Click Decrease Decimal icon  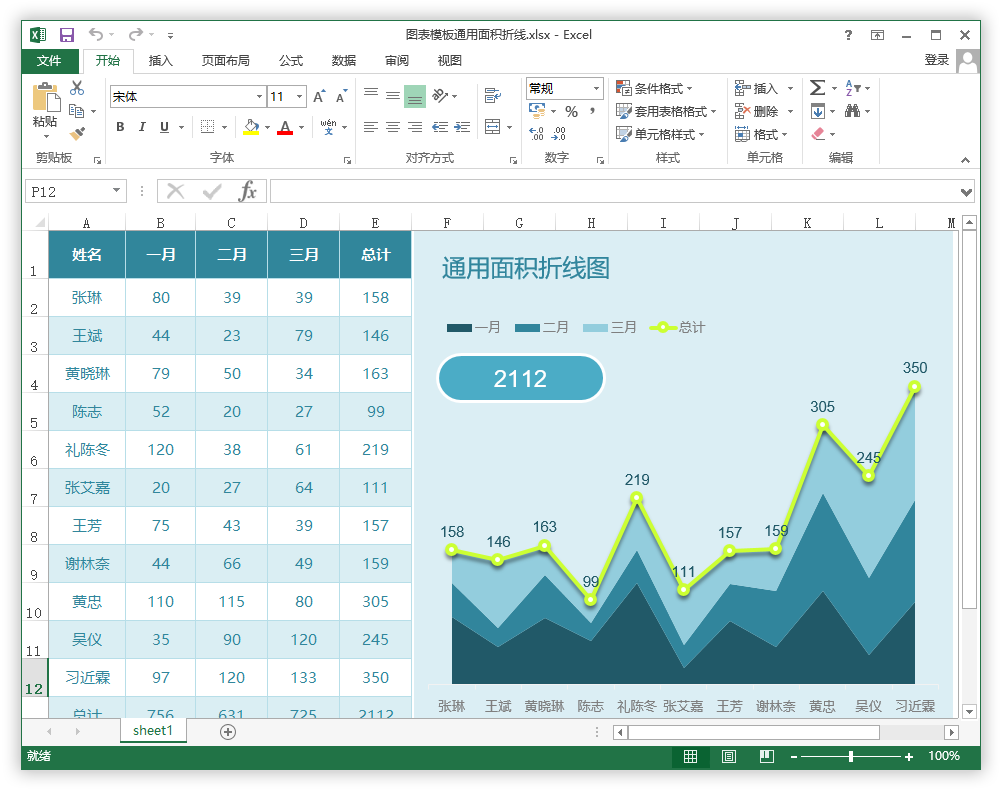(559, 133)
